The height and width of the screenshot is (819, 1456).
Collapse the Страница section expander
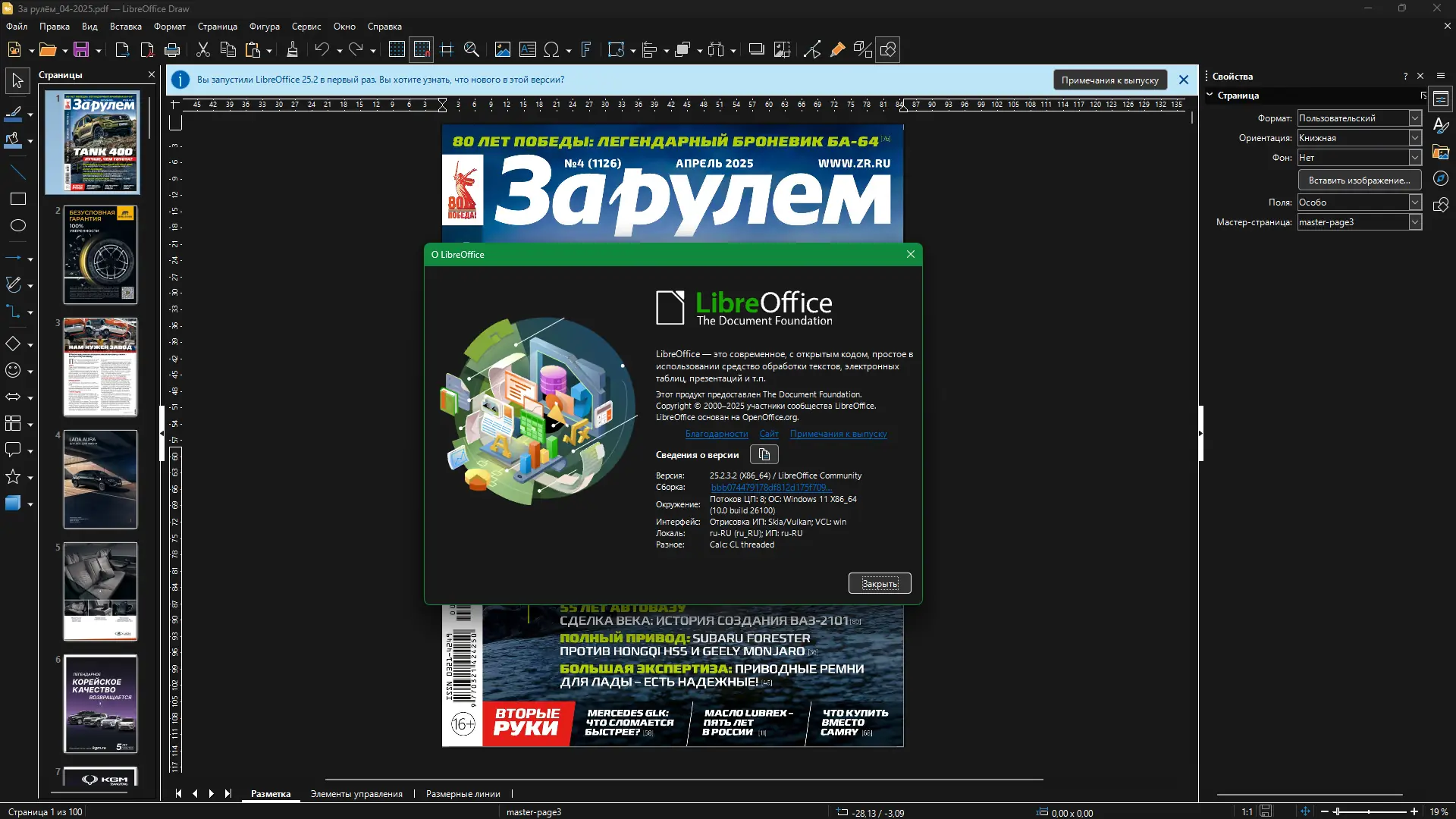click(1210, 96)
